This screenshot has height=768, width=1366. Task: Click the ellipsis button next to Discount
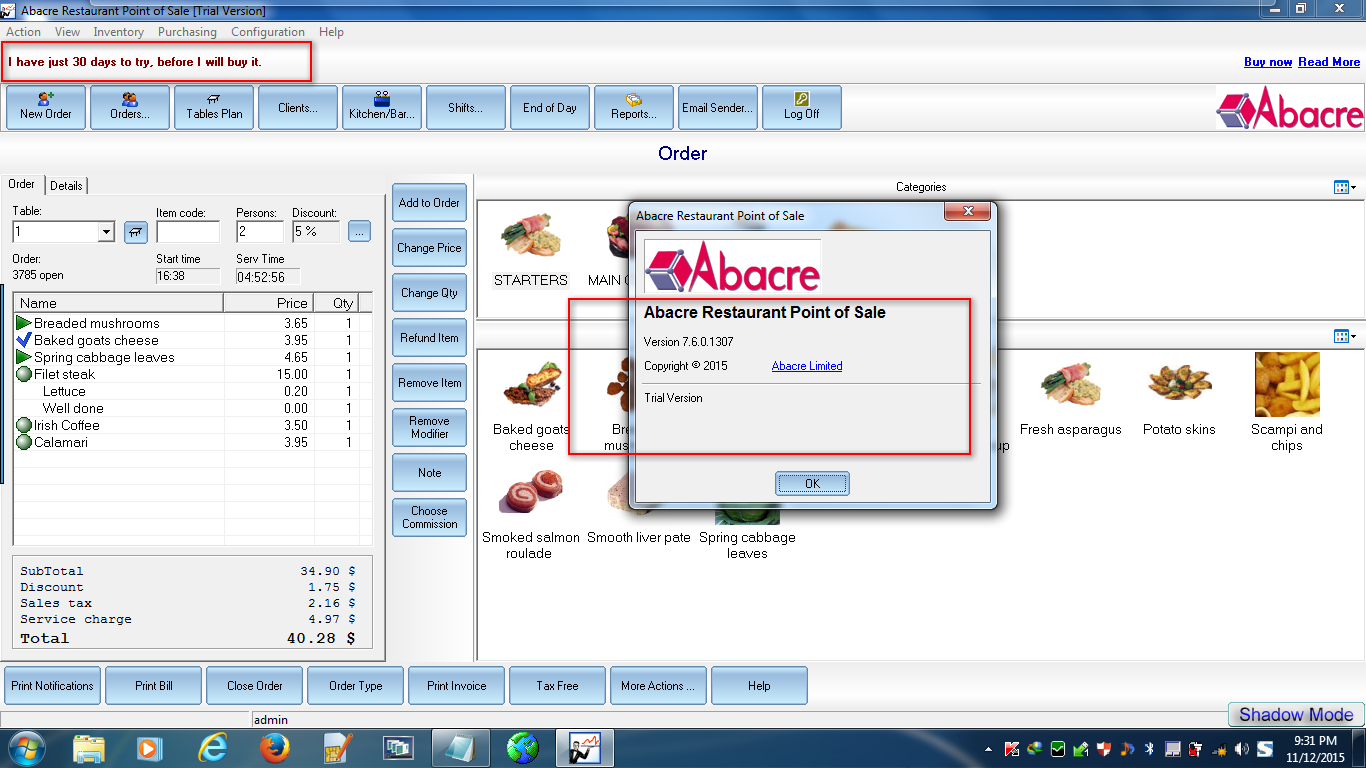pyautogui.click(x=360, y=232)
